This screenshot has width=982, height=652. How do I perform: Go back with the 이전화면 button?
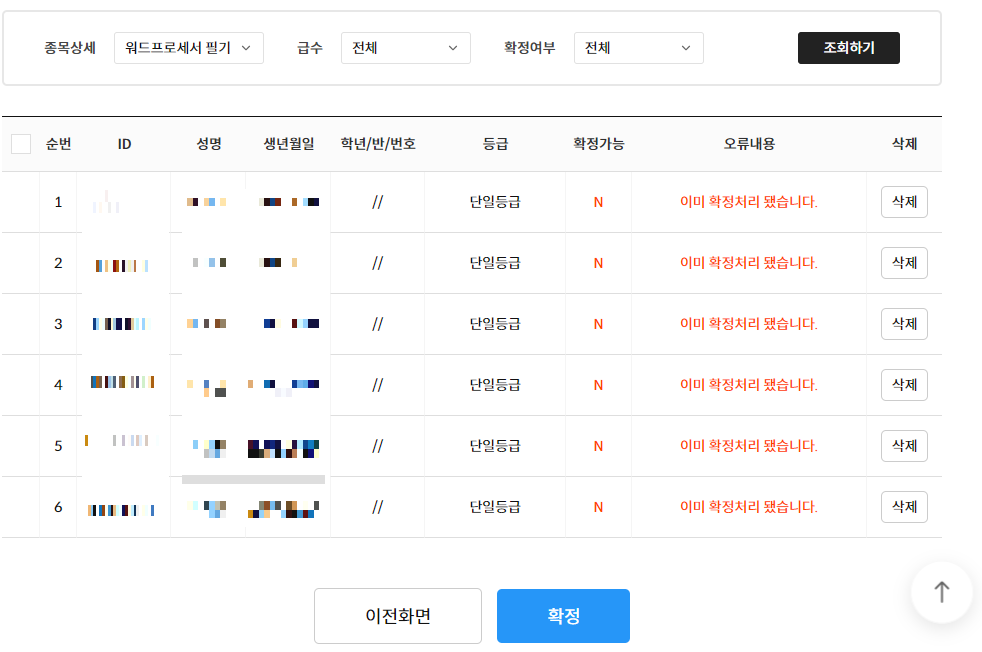pos(398,616)
